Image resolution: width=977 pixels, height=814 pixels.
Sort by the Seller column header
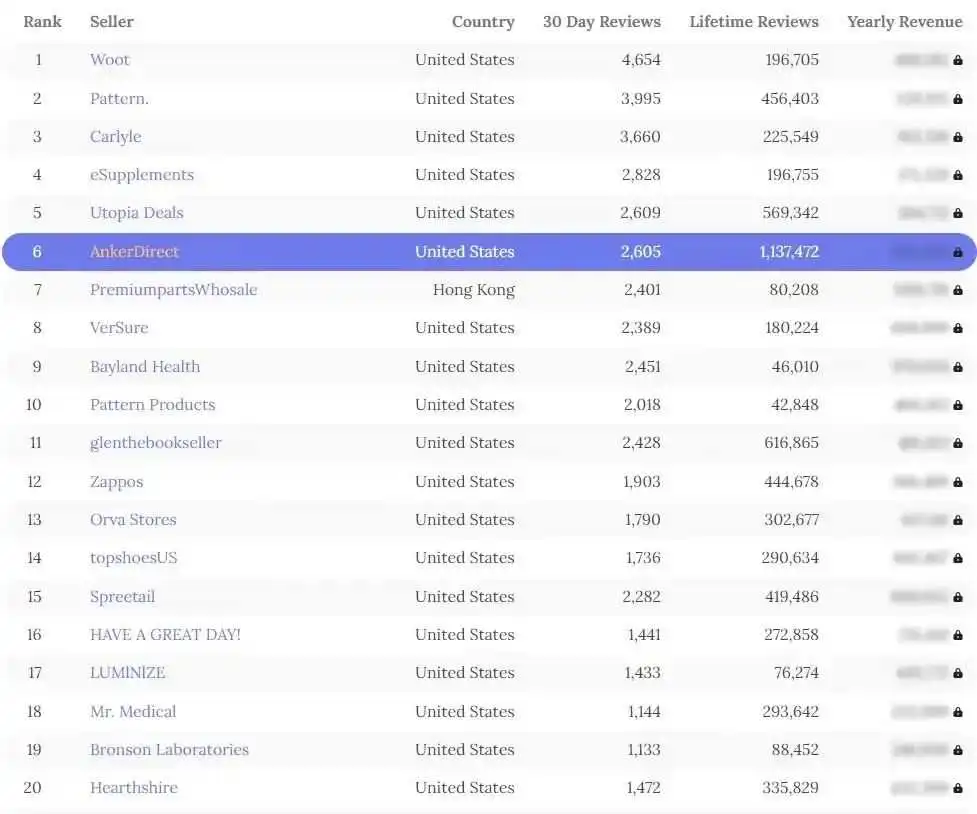coord(112,22)
